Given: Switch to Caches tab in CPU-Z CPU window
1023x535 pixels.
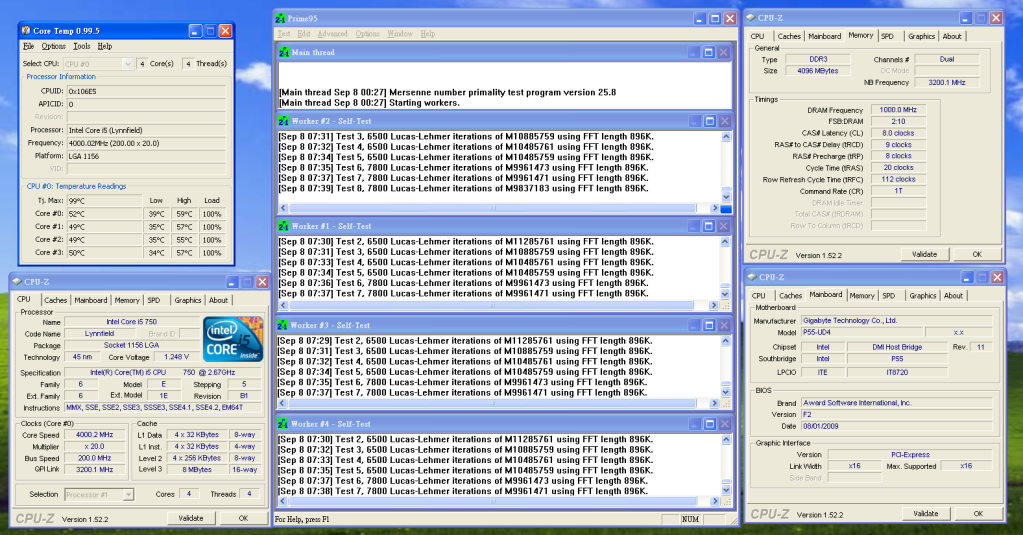Looking at the screenshot, I should coord(55,300).
